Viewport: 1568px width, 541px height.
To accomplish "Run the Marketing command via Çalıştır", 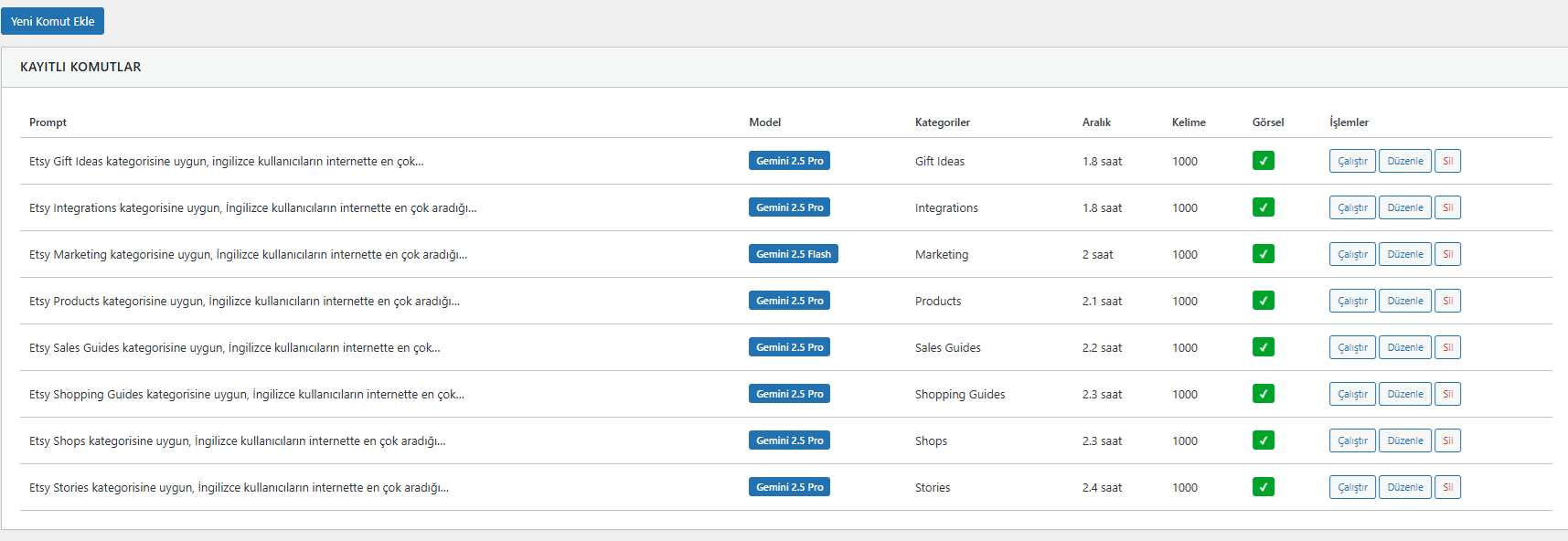I will (1352, 254).
